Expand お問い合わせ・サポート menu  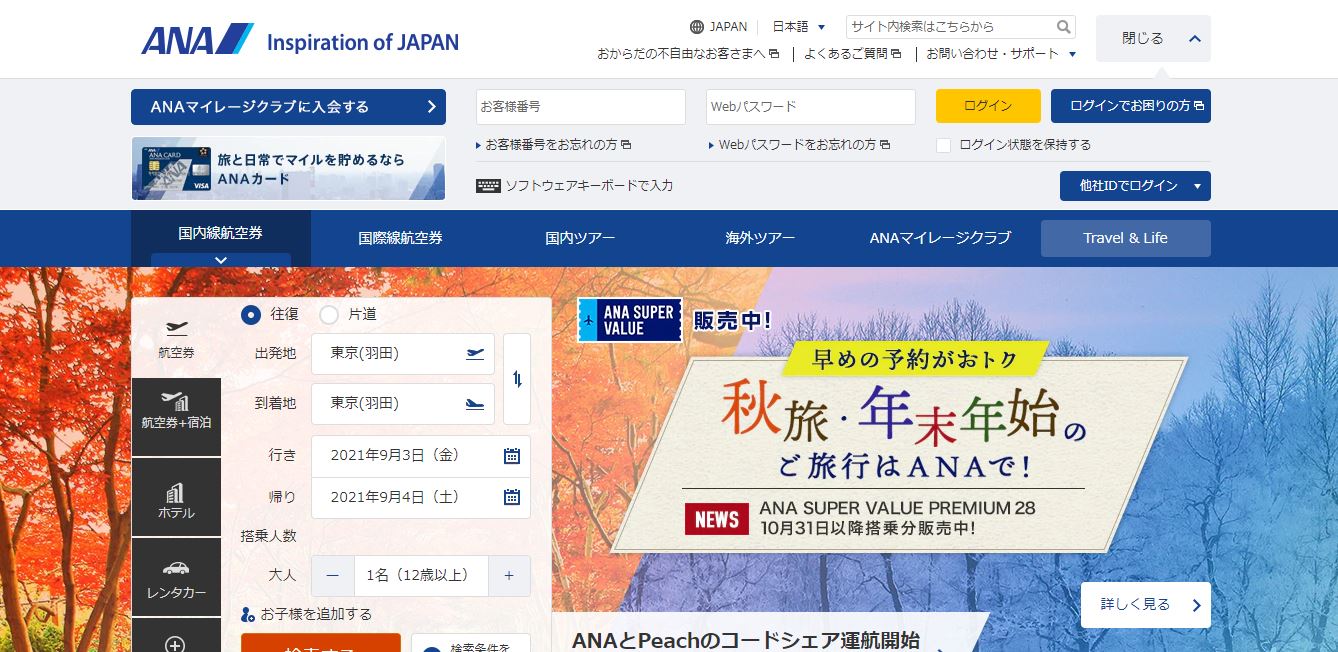(x=1001, y=53)
